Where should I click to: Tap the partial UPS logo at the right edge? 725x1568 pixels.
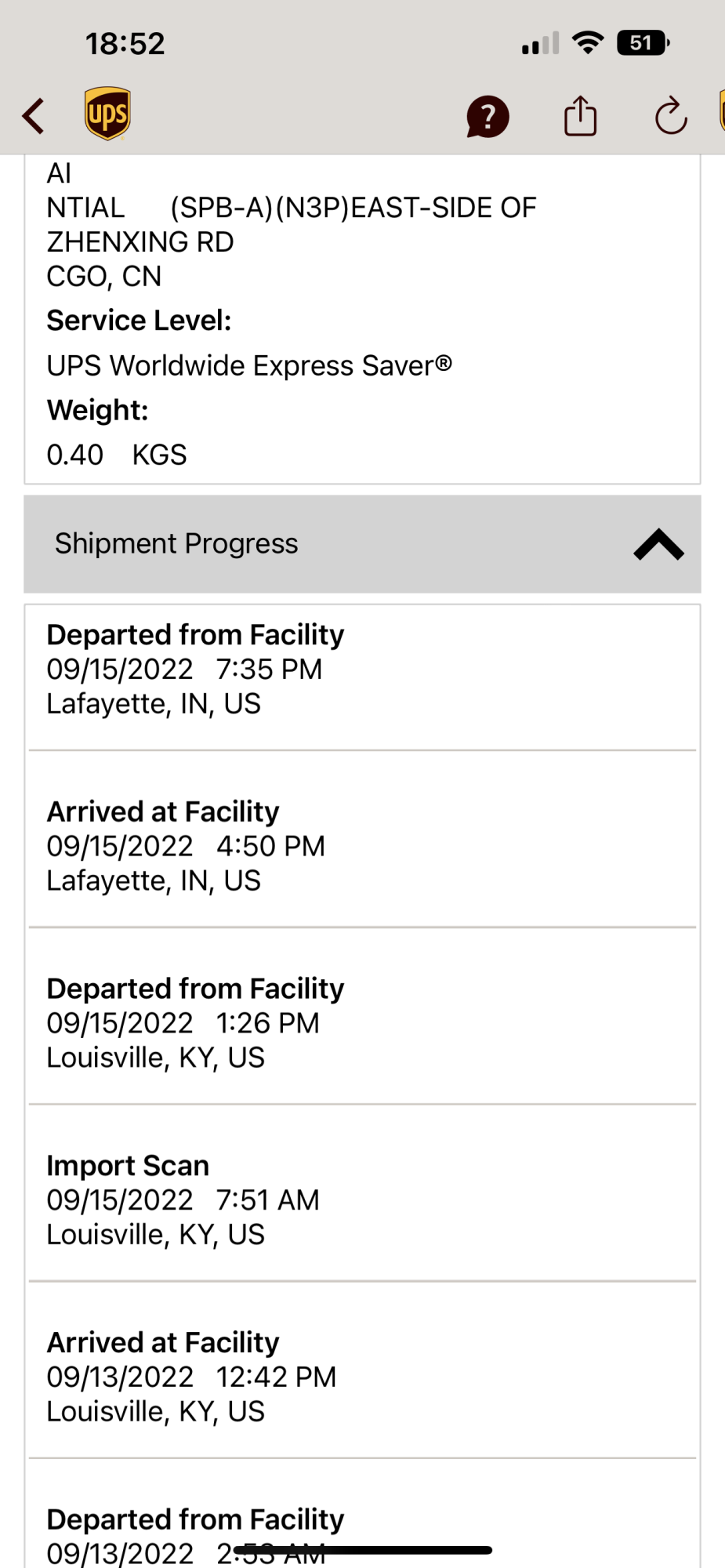click(722, 111)
